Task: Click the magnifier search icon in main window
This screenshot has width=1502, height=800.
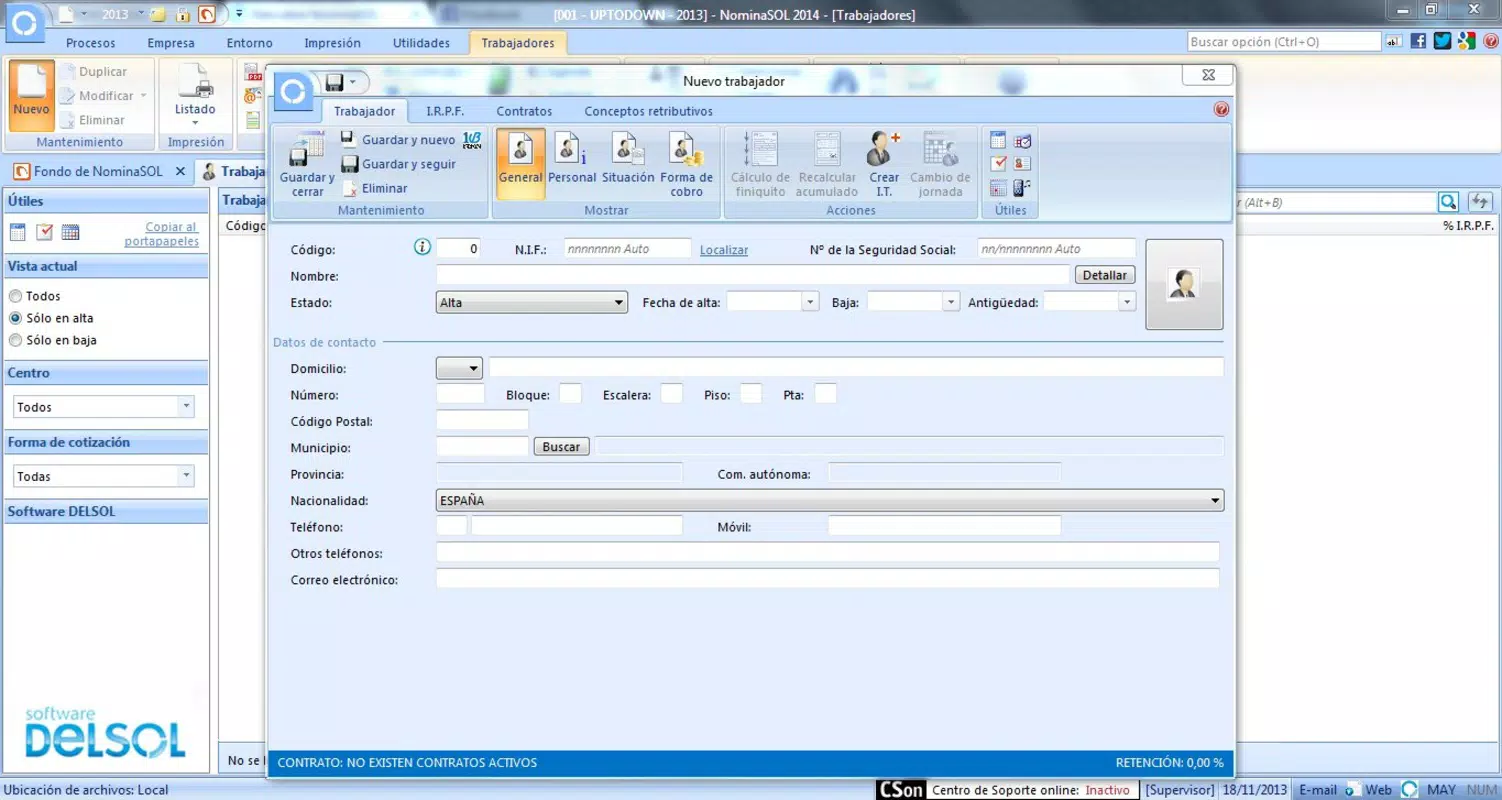Action: tap(1448, 202)
